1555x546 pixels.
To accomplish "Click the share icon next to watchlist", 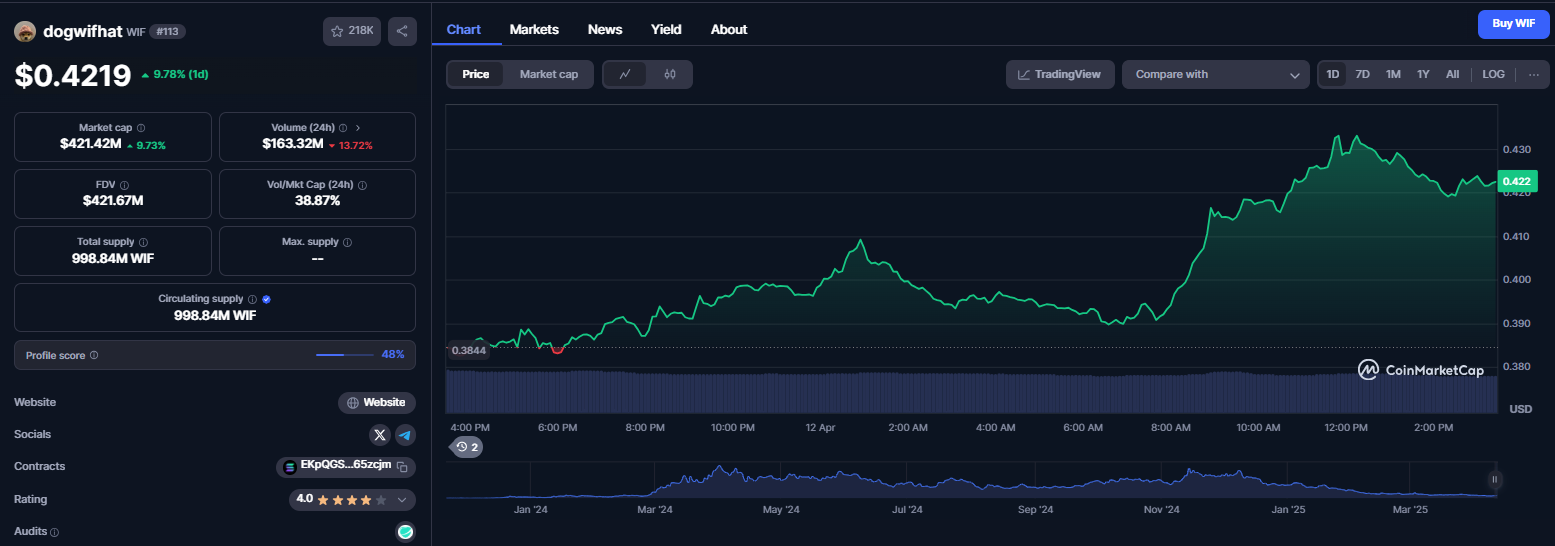I will coord(402,31).
